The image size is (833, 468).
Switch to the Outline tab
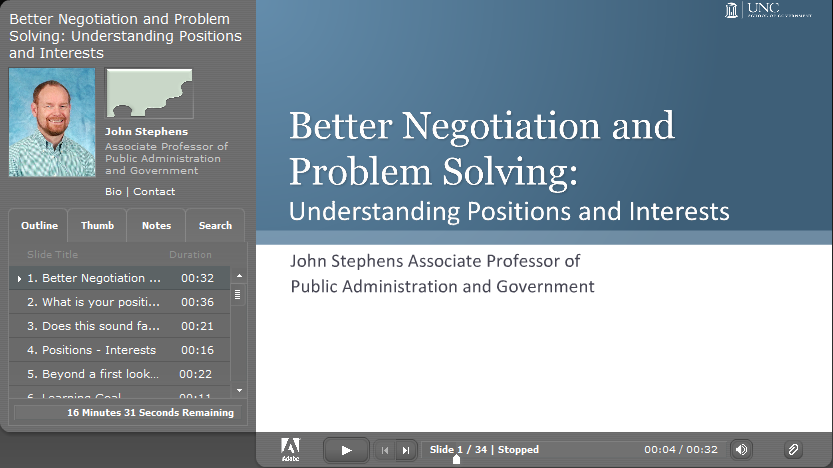click(39, 226)
